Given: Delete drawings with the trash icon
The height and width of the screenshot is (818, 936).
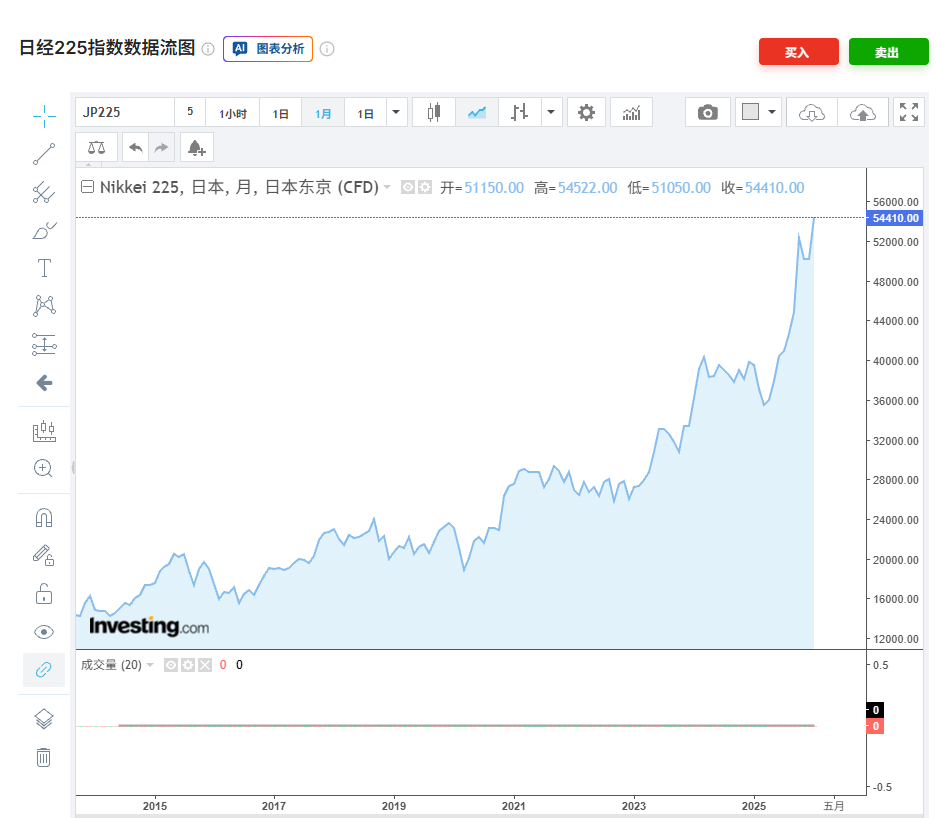Looking at the screenshot, I should [x=44, y=757].
